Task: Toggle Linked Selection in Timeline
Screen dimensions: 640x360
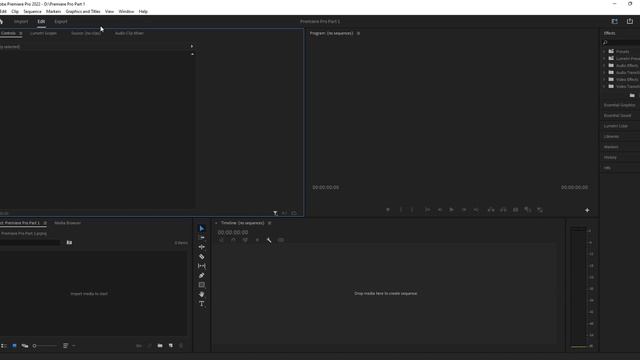Action: [x=245, y=240]
